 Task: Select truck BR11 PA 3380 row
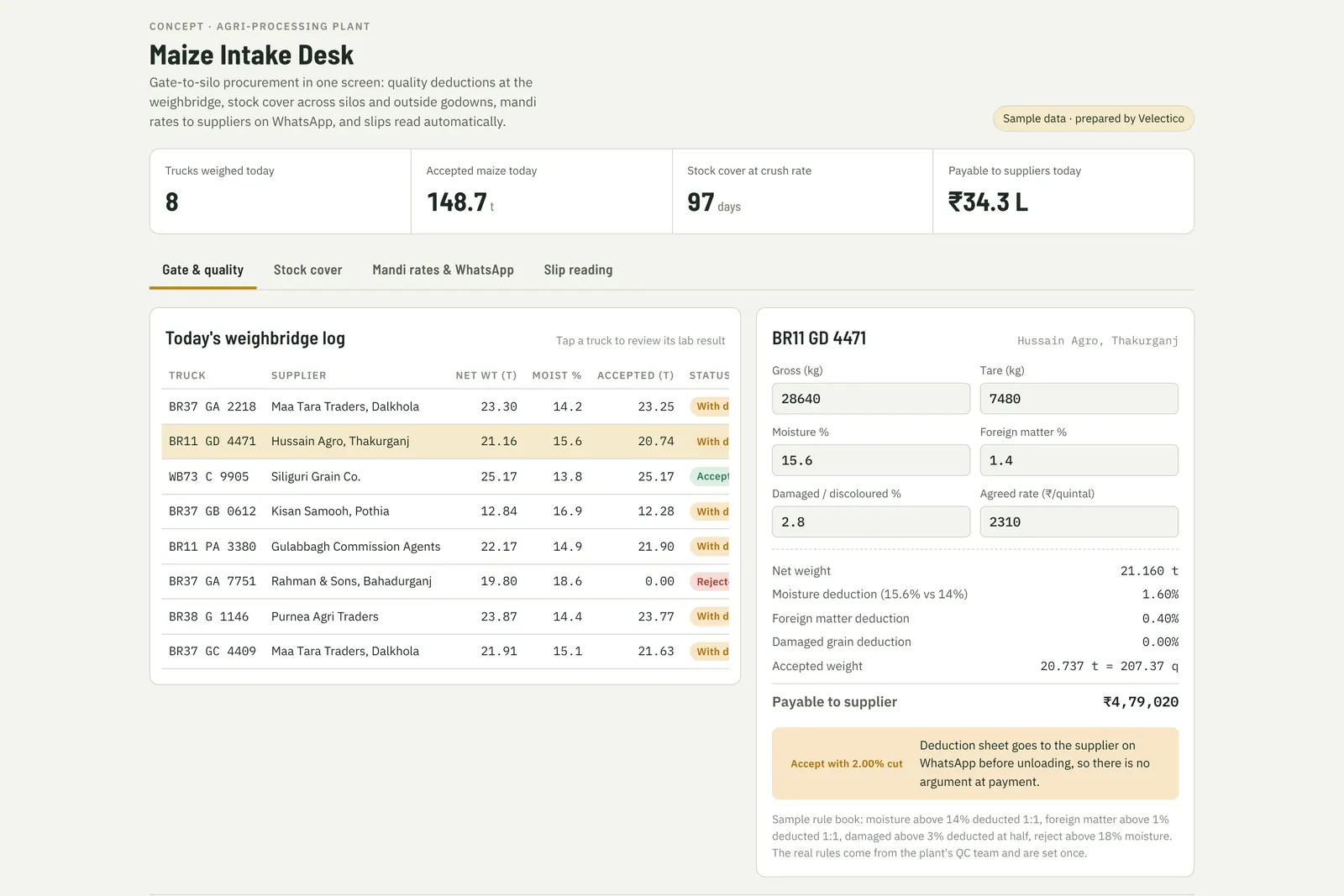(445, 547)
